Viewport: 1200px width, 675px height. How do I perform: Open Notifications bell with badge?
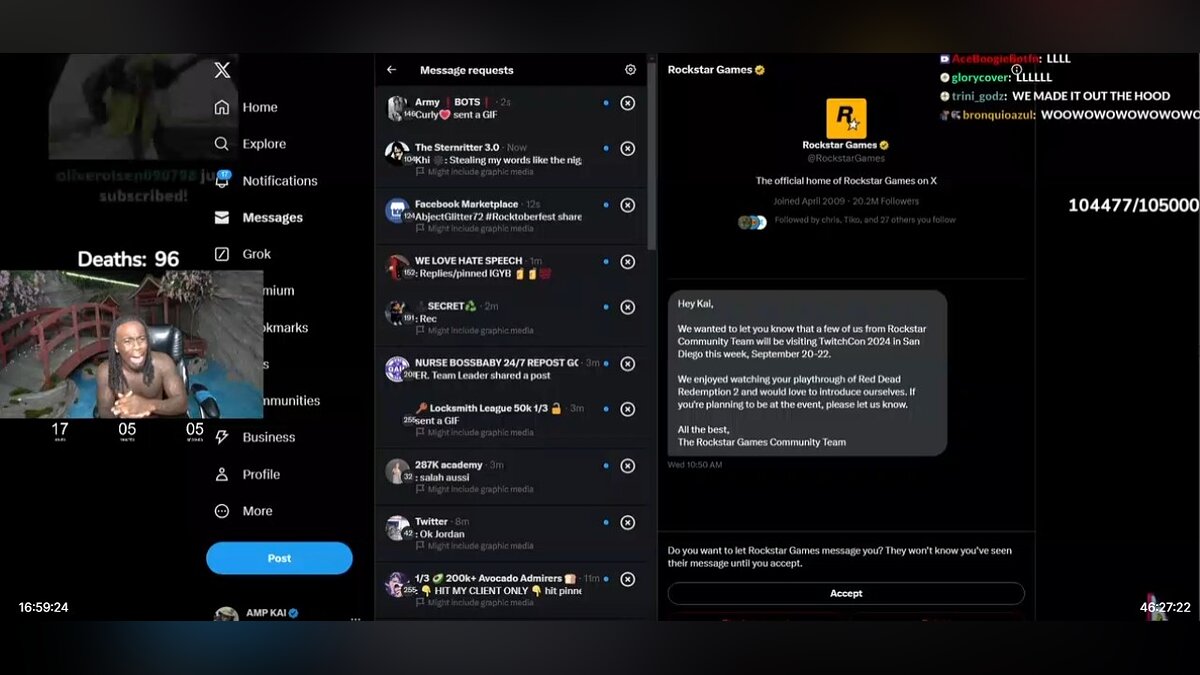(x=222, y=180)
